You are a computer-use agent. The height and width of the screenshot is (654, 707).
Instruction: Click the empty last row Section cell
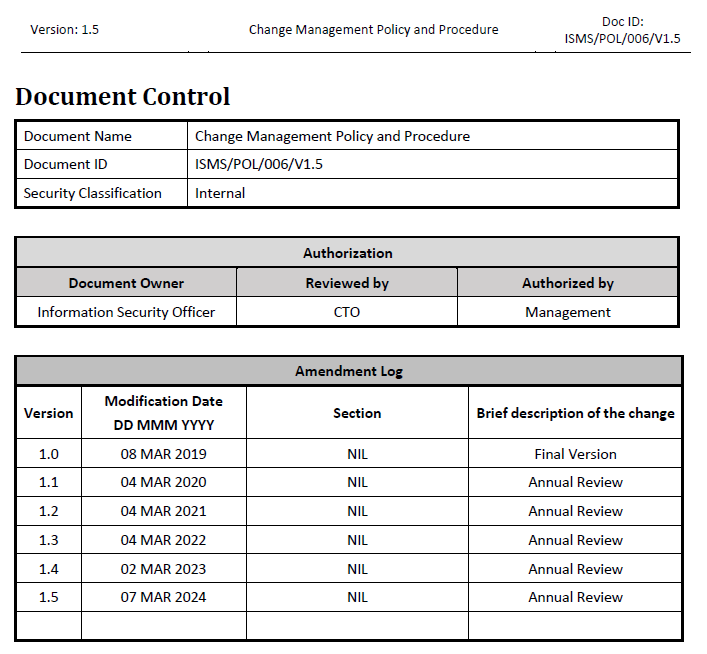(x=357, y=626)
